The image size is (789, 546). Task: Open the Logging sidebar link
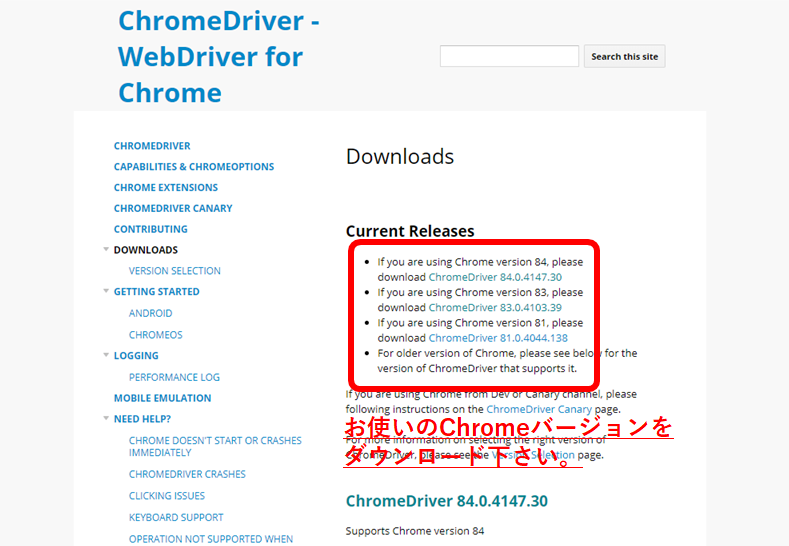[x=136, y=356]
